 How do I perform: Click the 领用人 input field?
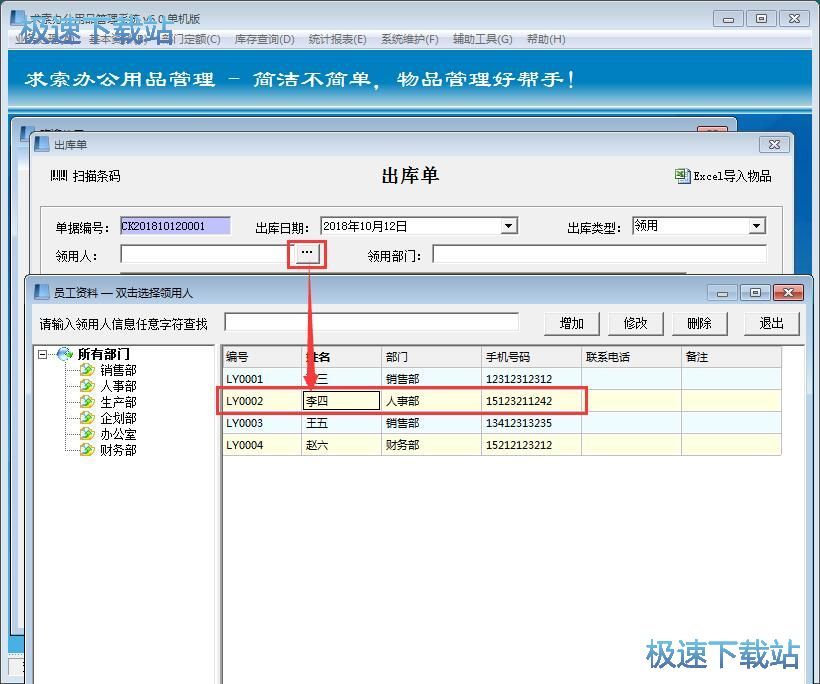pyautogui.click(x=208, y=254)
